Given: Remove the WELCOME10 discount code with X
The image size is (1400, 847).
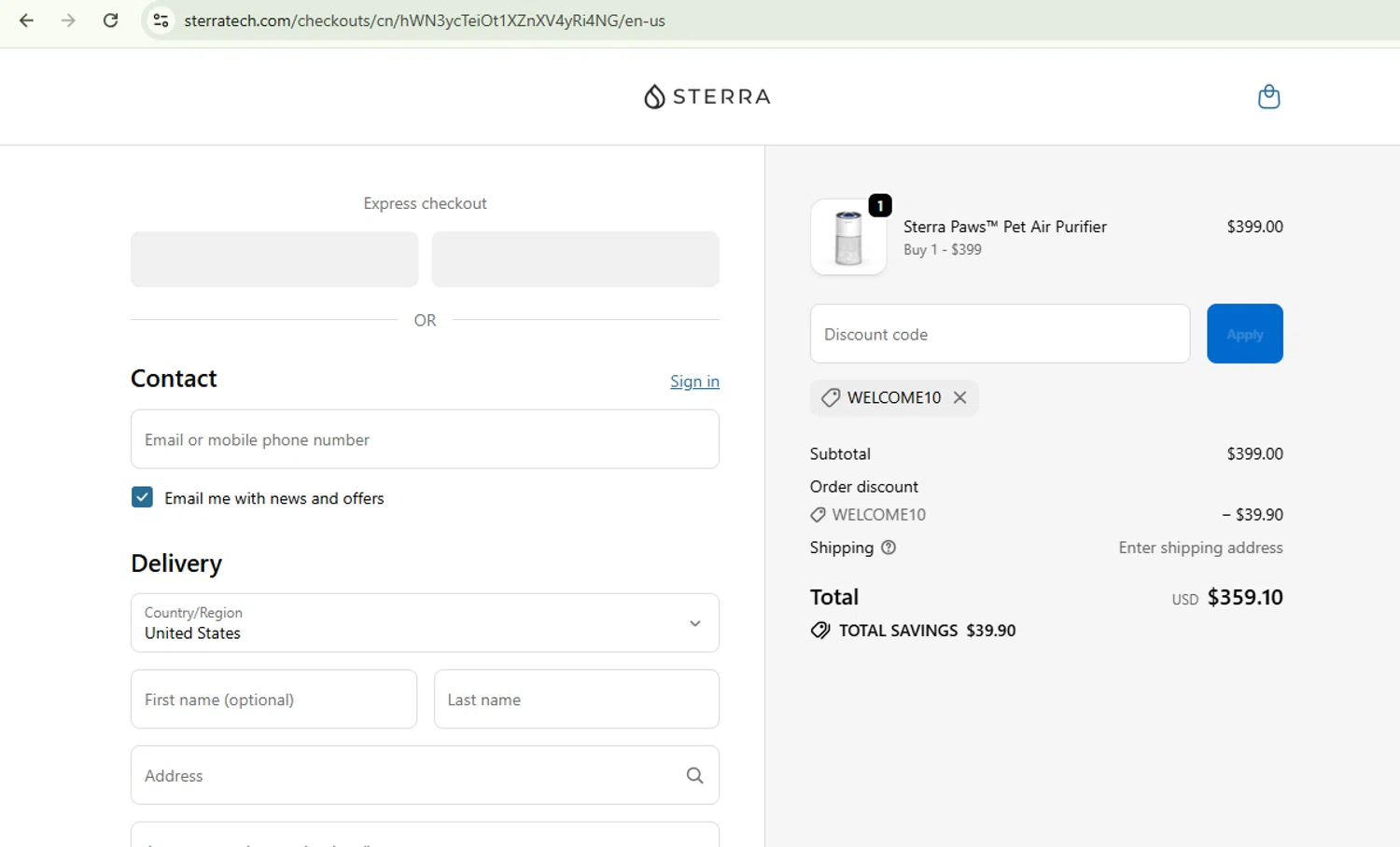Looking at the screenshot, I should [x=959, y=397].
